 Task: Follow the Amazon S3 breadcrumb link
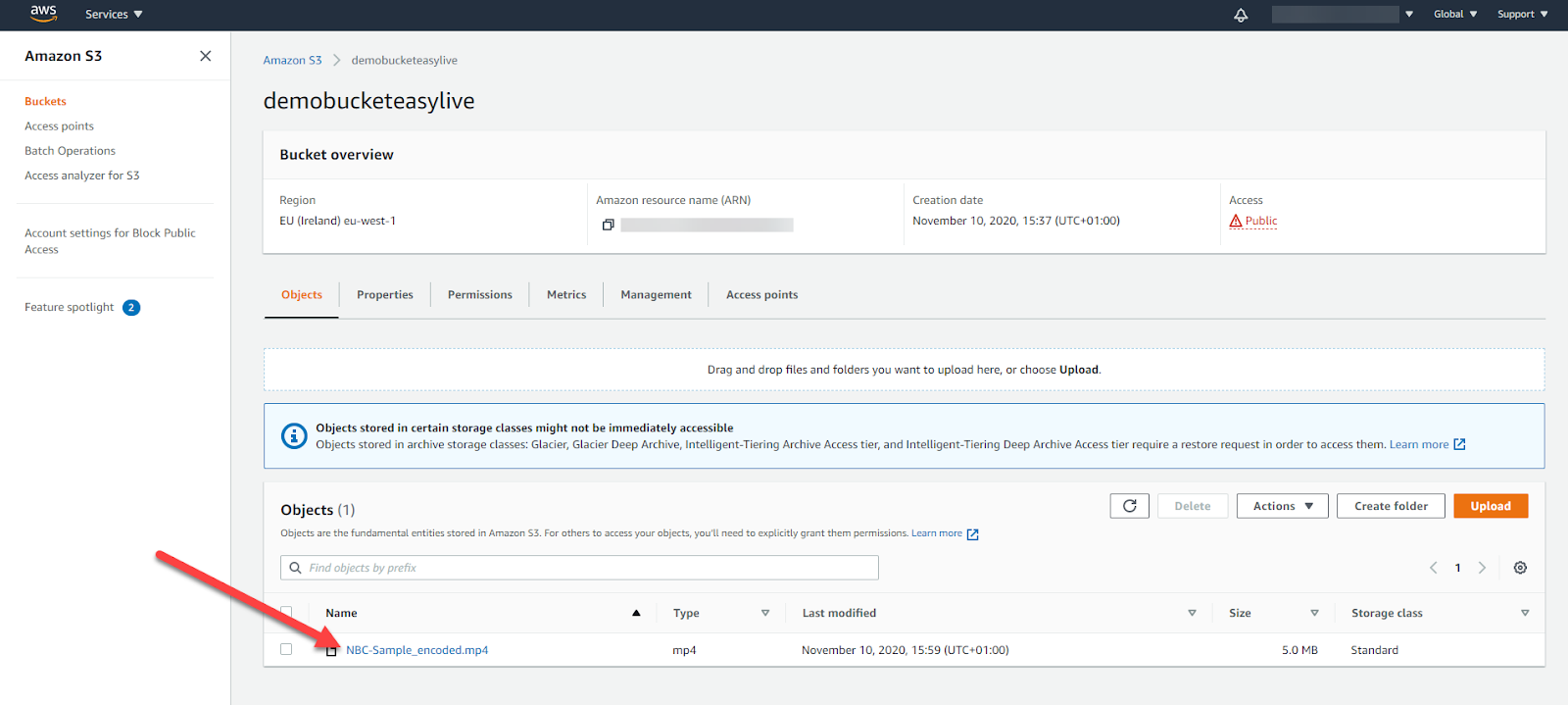tap(292, 61)
